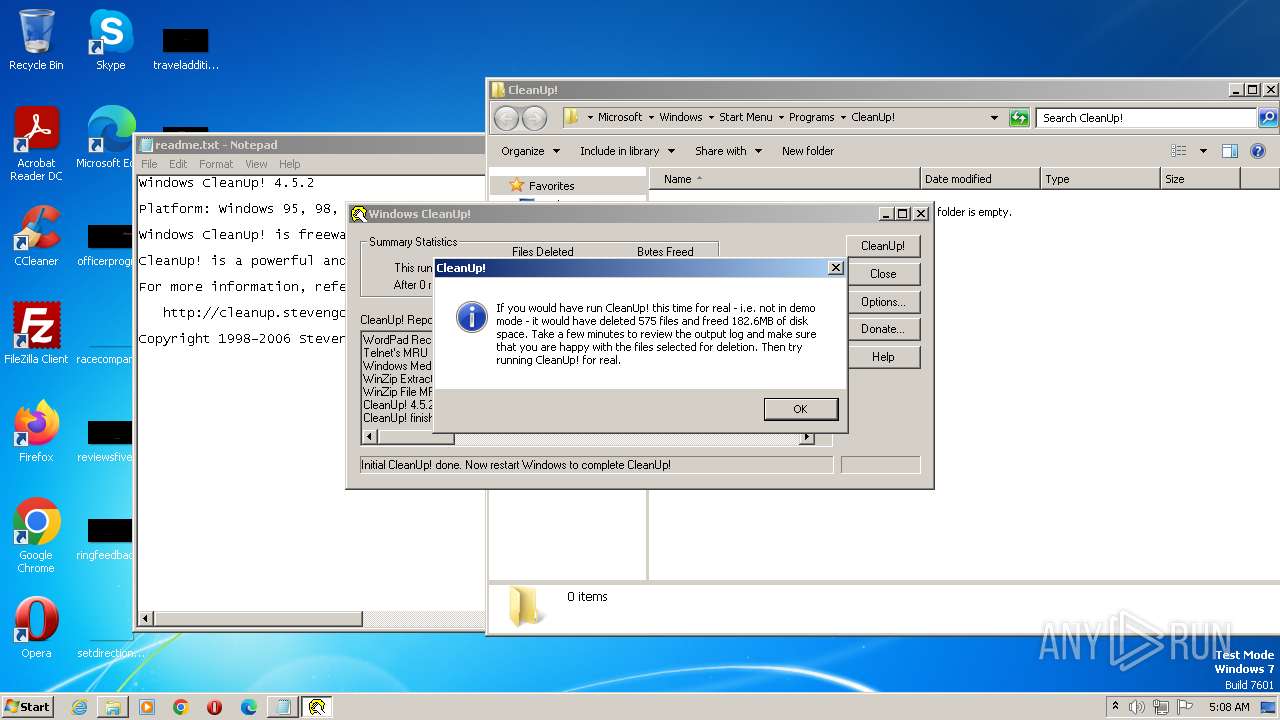The width and height of the screenshot is (1280, 720).
Task: Open Notepad View menu
Action: (x=256, y=164)
